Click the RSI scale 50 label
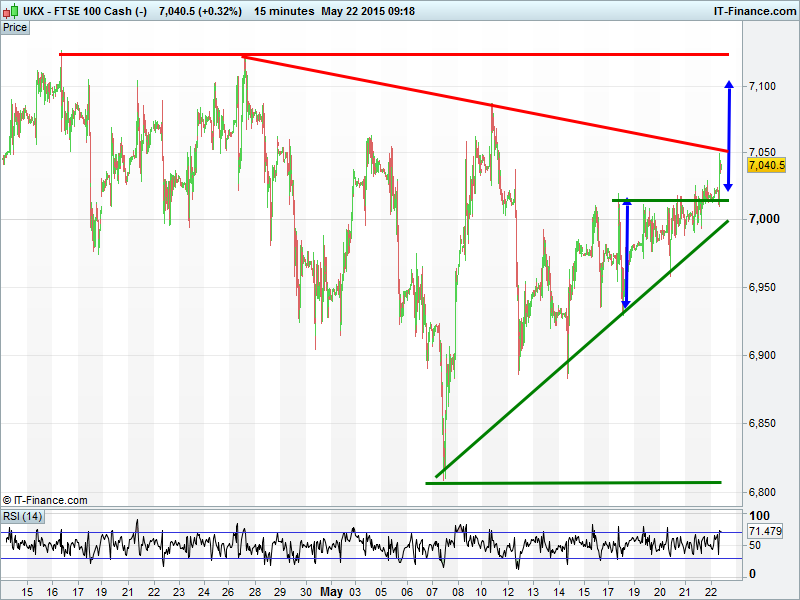 click(x=755, y=545)
